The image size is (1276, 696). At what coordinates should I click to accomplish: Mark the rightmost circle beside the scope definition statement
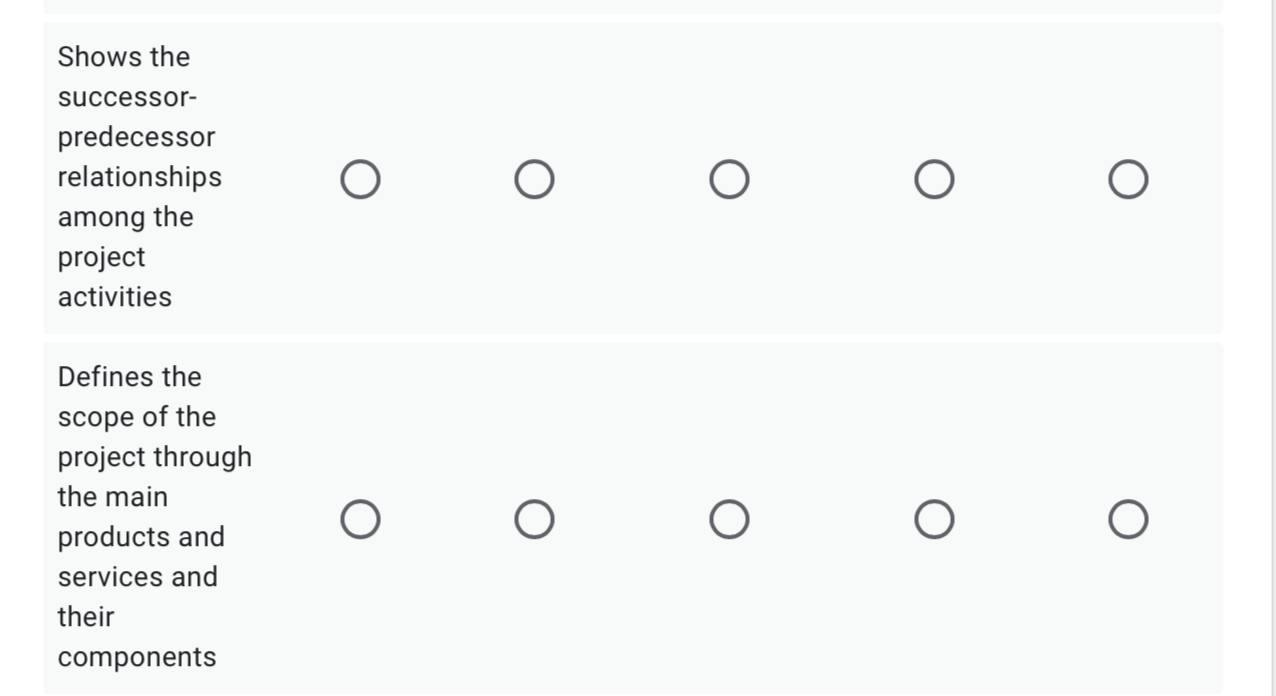1128,519
